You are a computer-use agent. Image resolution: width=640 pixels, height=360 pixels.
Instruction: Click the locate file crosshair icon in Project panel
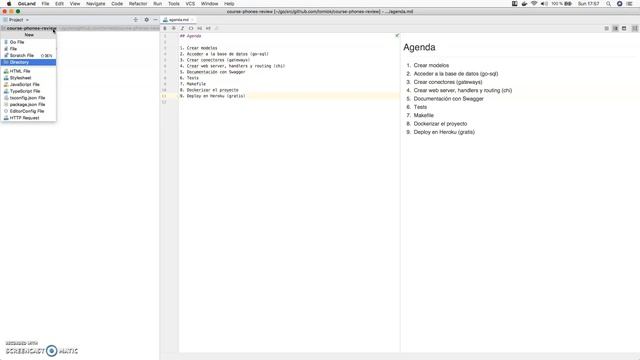(x=136, y=20)
